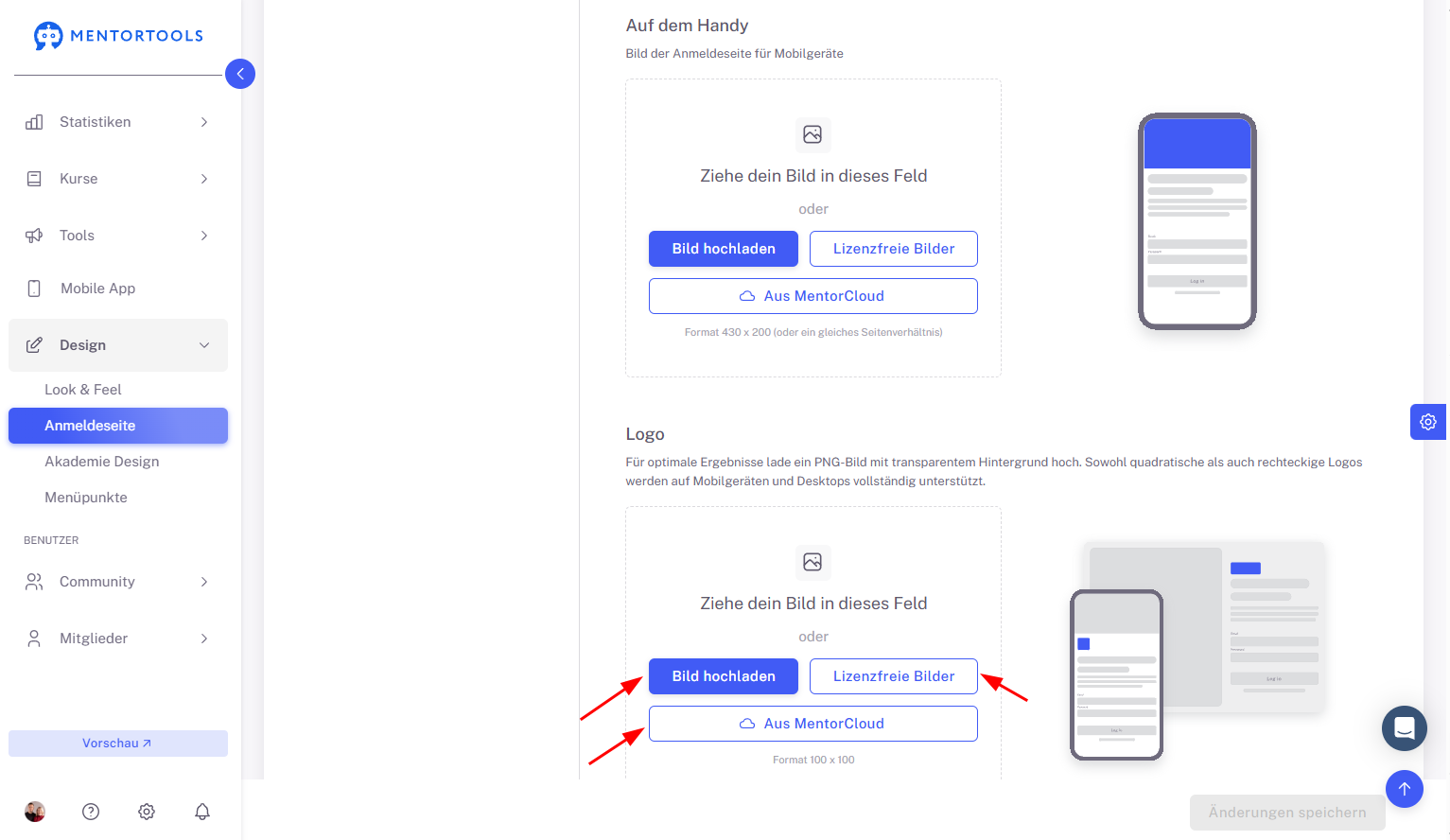This screenshot has width=1450, height=840.
Task: Choose Aus MentorCloud for mobile image
Action: (x=813, y=296)
